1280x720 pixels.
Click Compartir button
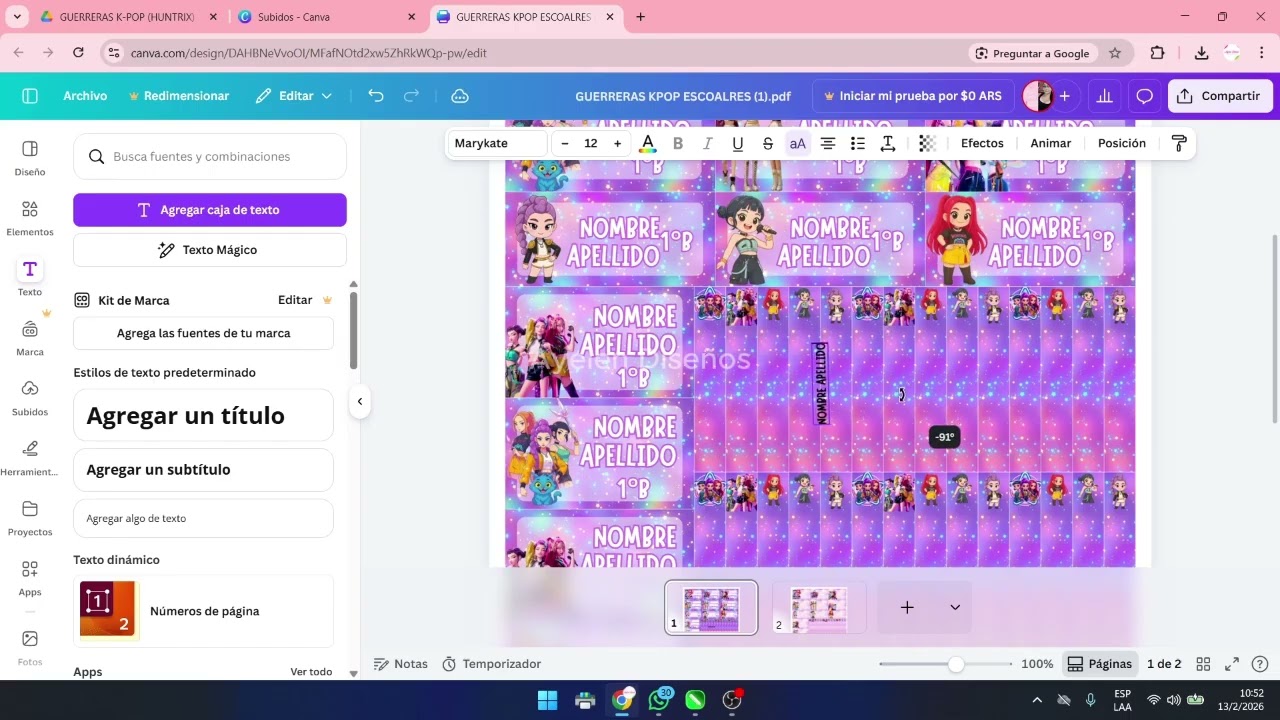coord(1220,96)
